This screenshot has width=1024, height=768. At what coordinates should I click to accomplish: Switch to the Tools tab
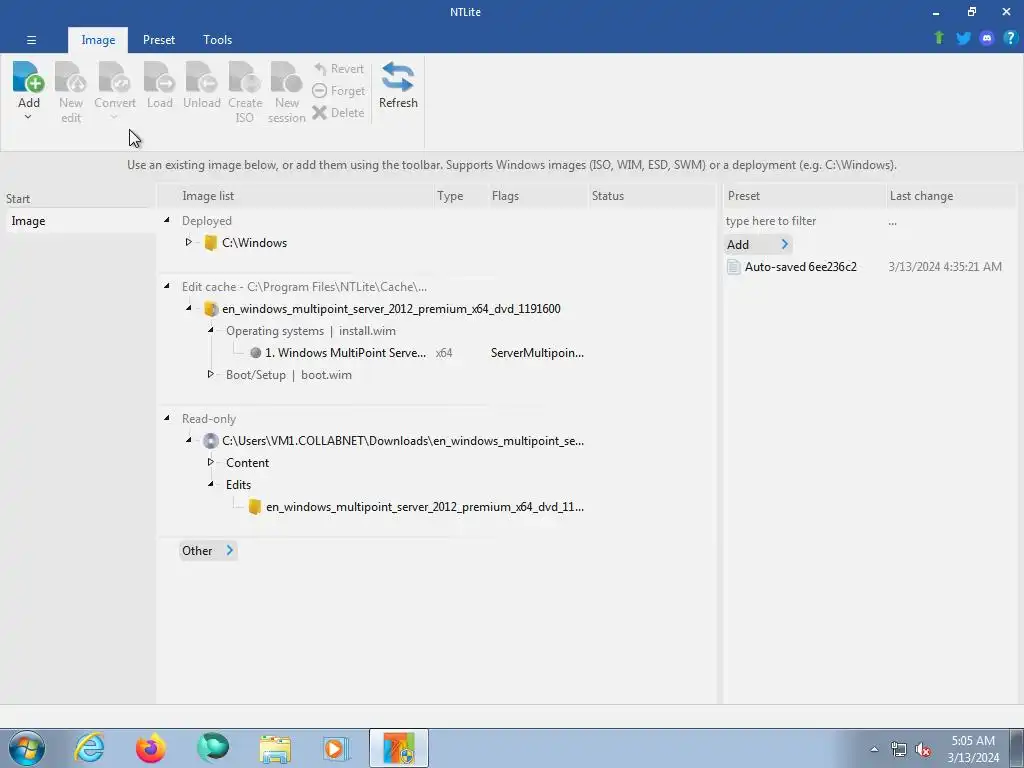[217, 40]
